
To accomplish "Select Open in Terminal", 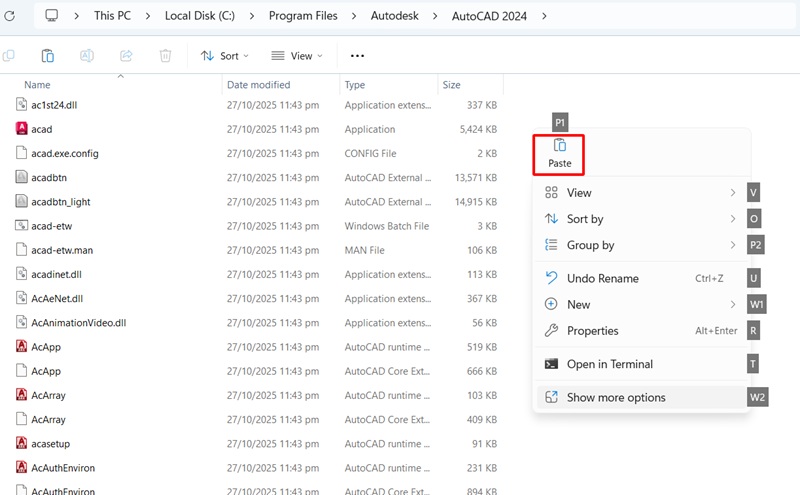I will pyautogui.click(x=641, y=364).
